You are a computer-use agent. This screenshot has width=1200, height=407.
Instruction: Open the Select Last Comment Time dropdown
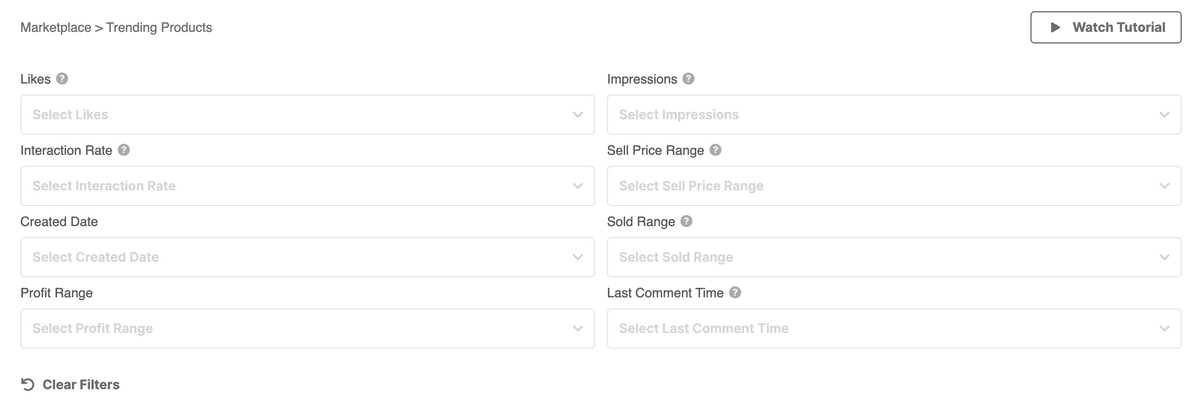point(893,328)
